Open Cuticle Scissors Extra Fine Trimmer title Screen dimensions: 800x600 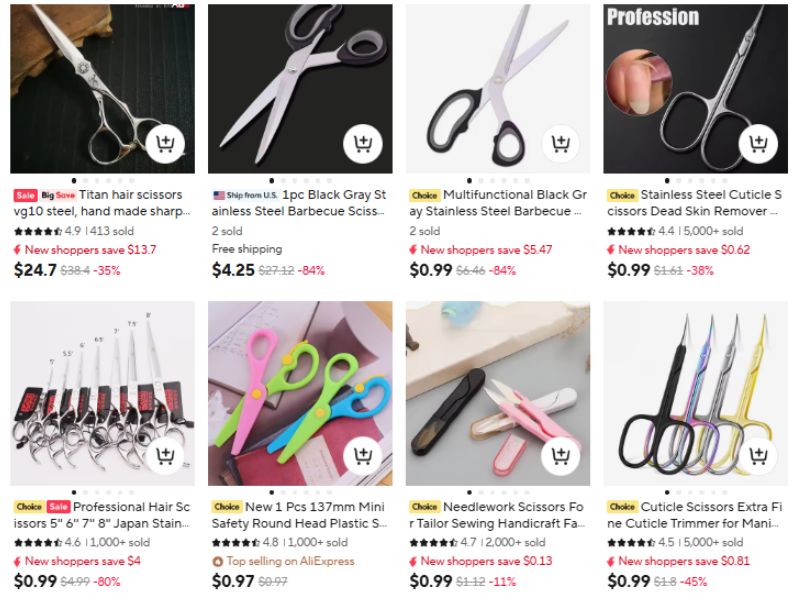695,515
